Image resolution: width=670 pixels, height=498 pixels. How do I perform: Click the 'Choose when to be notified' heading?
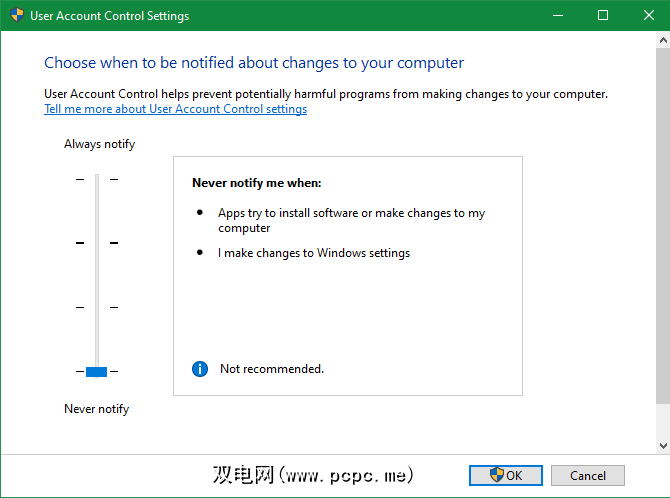[254, 63]
